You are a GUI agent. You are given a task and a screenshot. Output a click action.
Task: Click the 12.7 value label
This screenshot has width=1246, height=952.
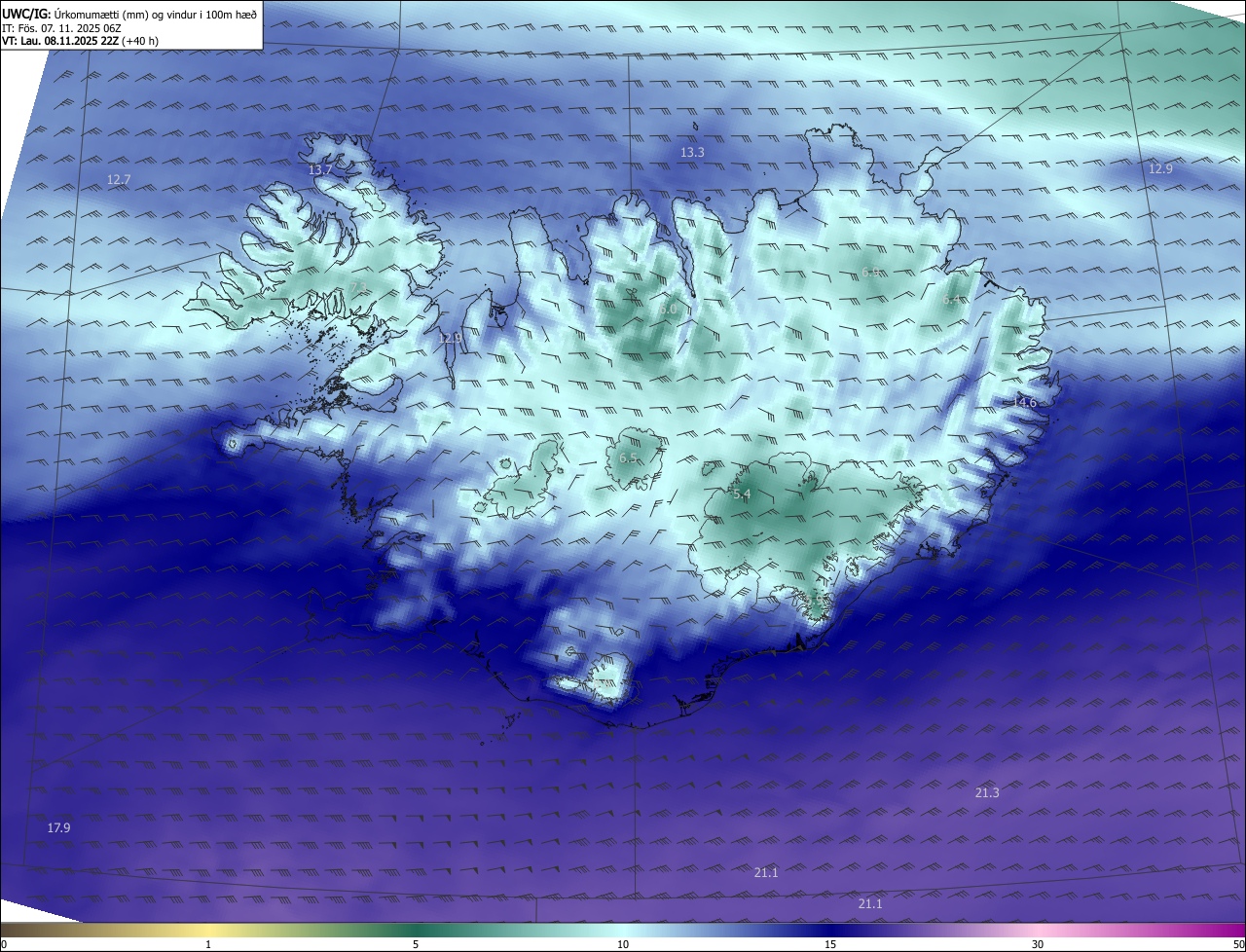point(119,179)
